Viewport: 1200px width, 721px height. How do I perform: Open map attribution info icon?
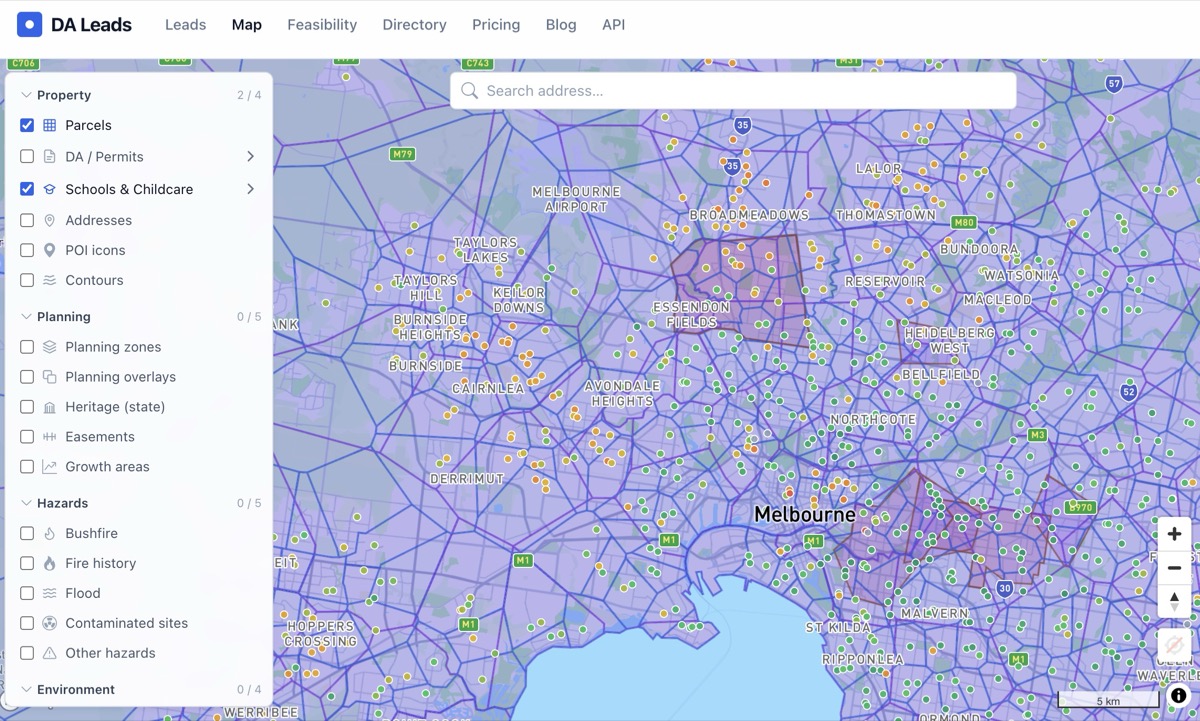click(x=1179, y=695)
